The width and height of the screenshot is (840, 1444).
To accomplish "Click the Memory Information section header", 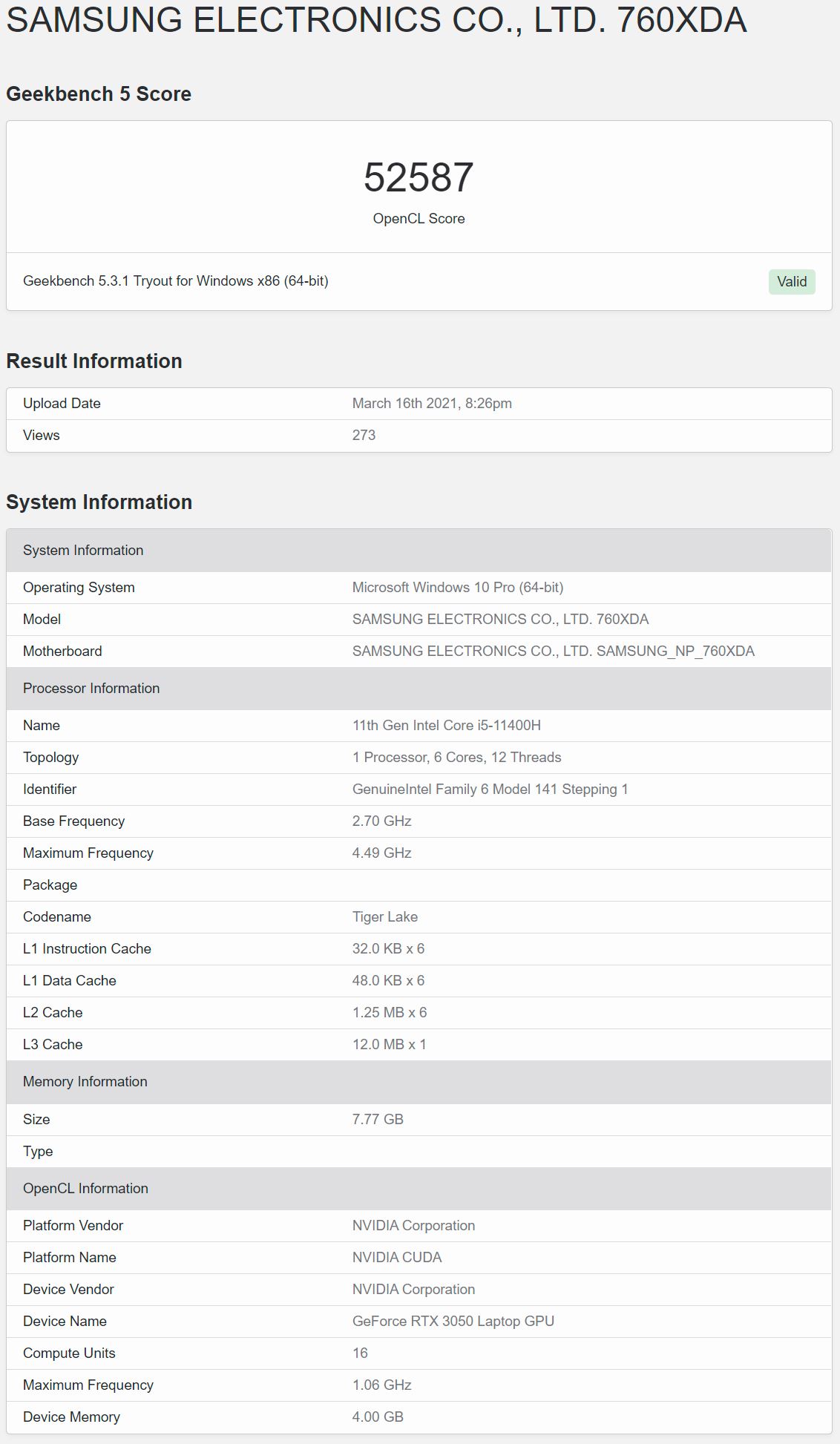I will (419, 1081).
